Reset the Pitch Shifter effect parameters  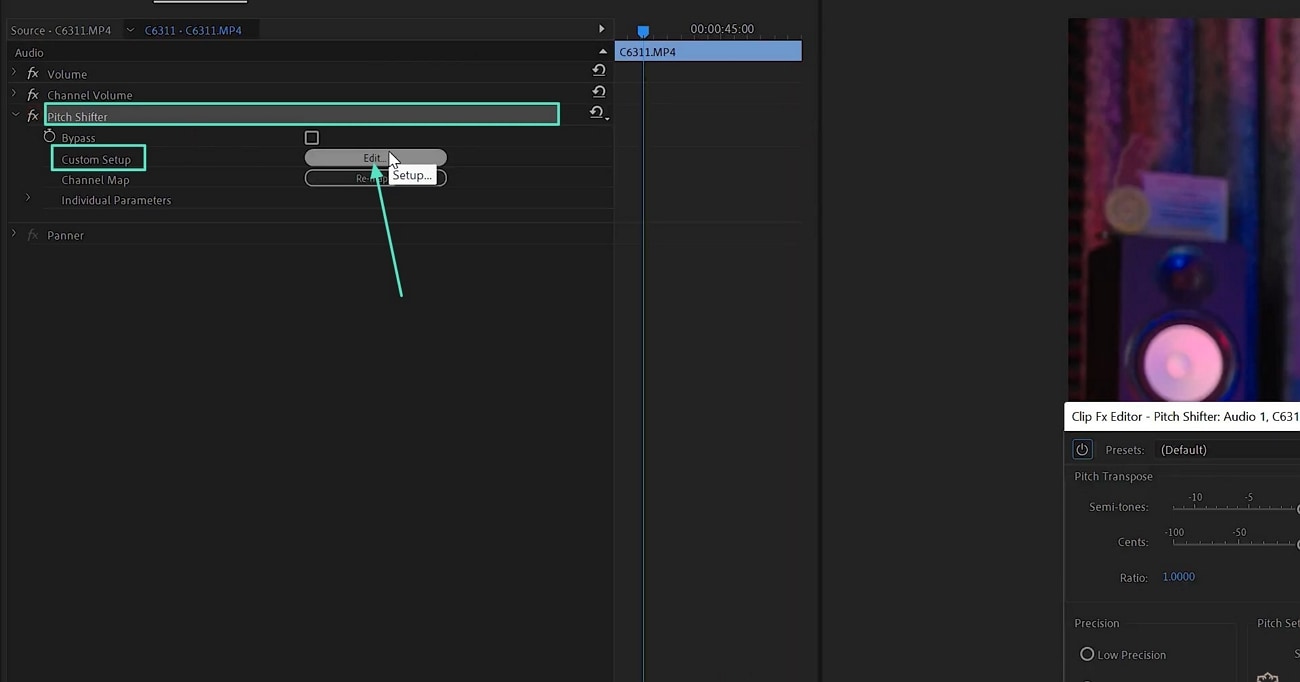tap(596, 113)
